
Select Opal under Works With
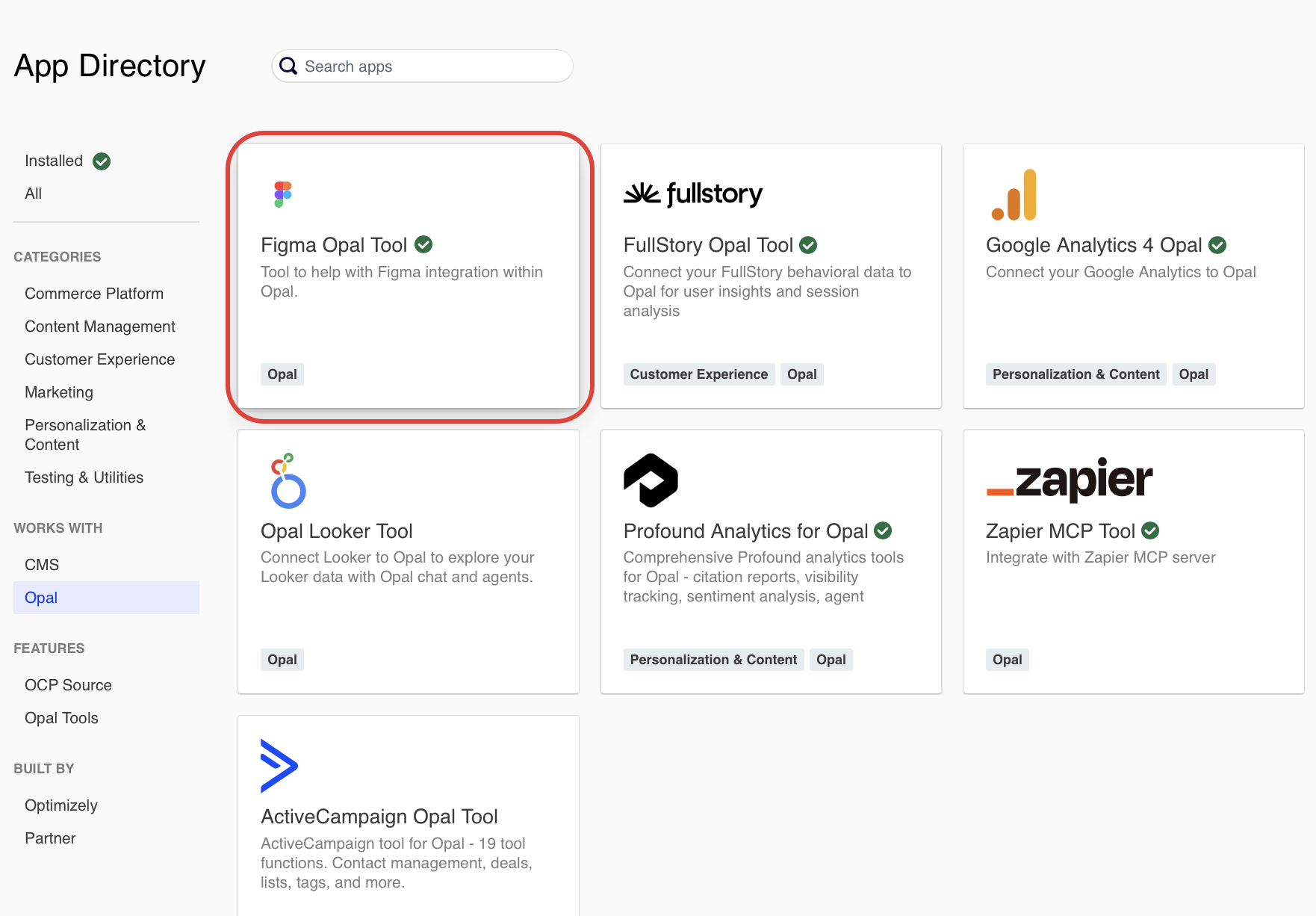106,598
